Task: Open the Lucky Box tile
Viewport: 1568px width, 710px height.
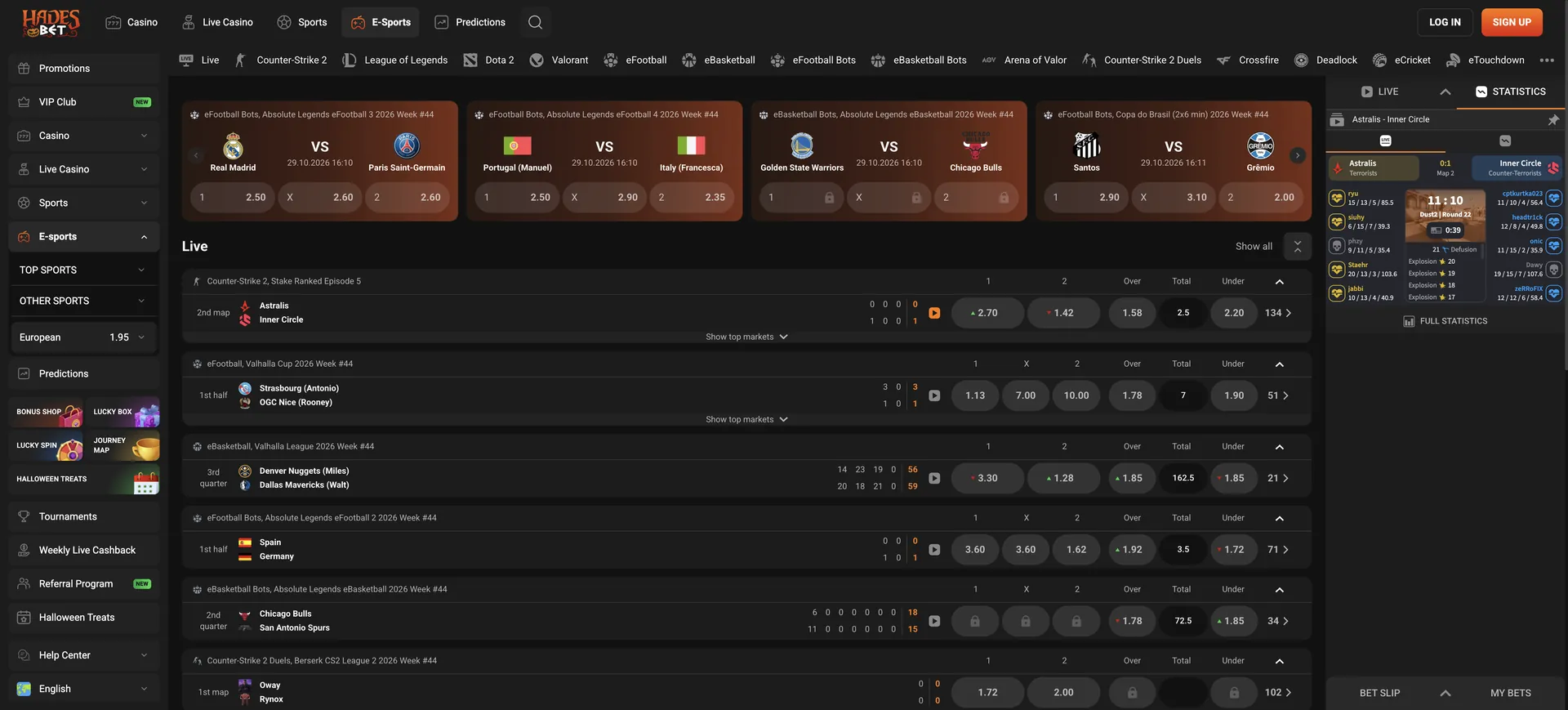Action: [x=123, y=412]
